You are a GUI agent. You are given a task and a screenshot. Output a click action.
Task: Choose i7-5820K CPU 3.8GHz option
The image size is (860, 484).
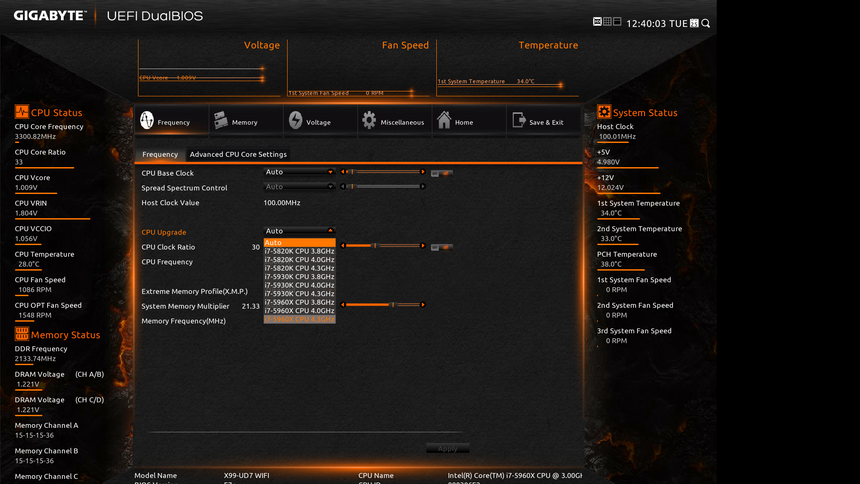click(x=299, y=251)
